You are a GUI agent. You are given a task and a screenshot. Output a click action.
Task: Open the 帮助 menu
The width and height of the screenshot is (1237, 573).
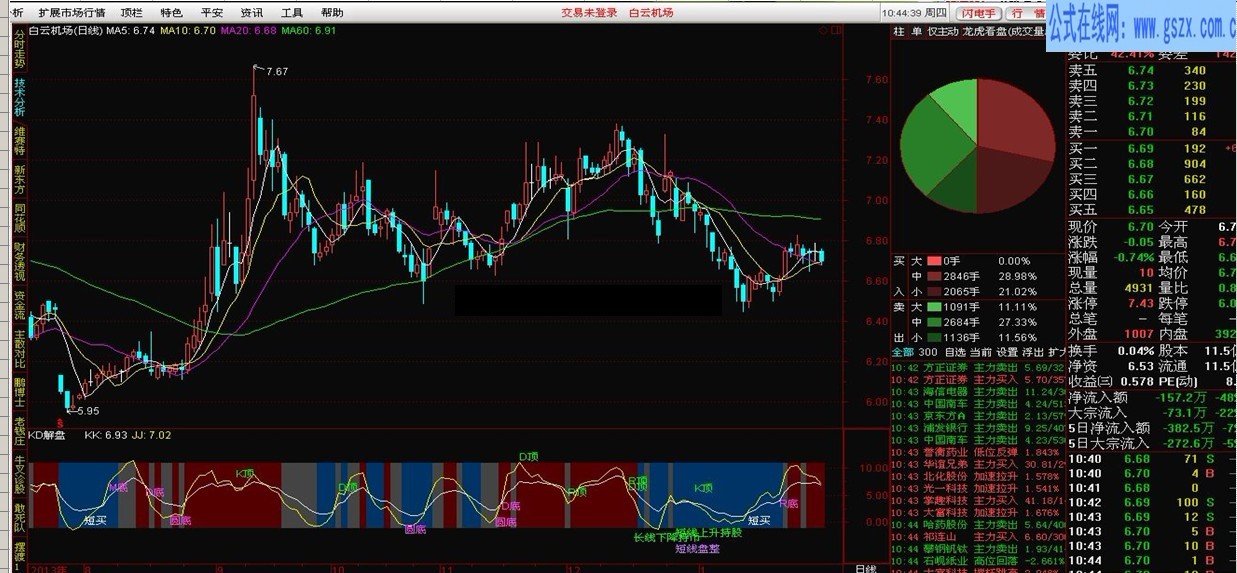(x=332, y=13)
